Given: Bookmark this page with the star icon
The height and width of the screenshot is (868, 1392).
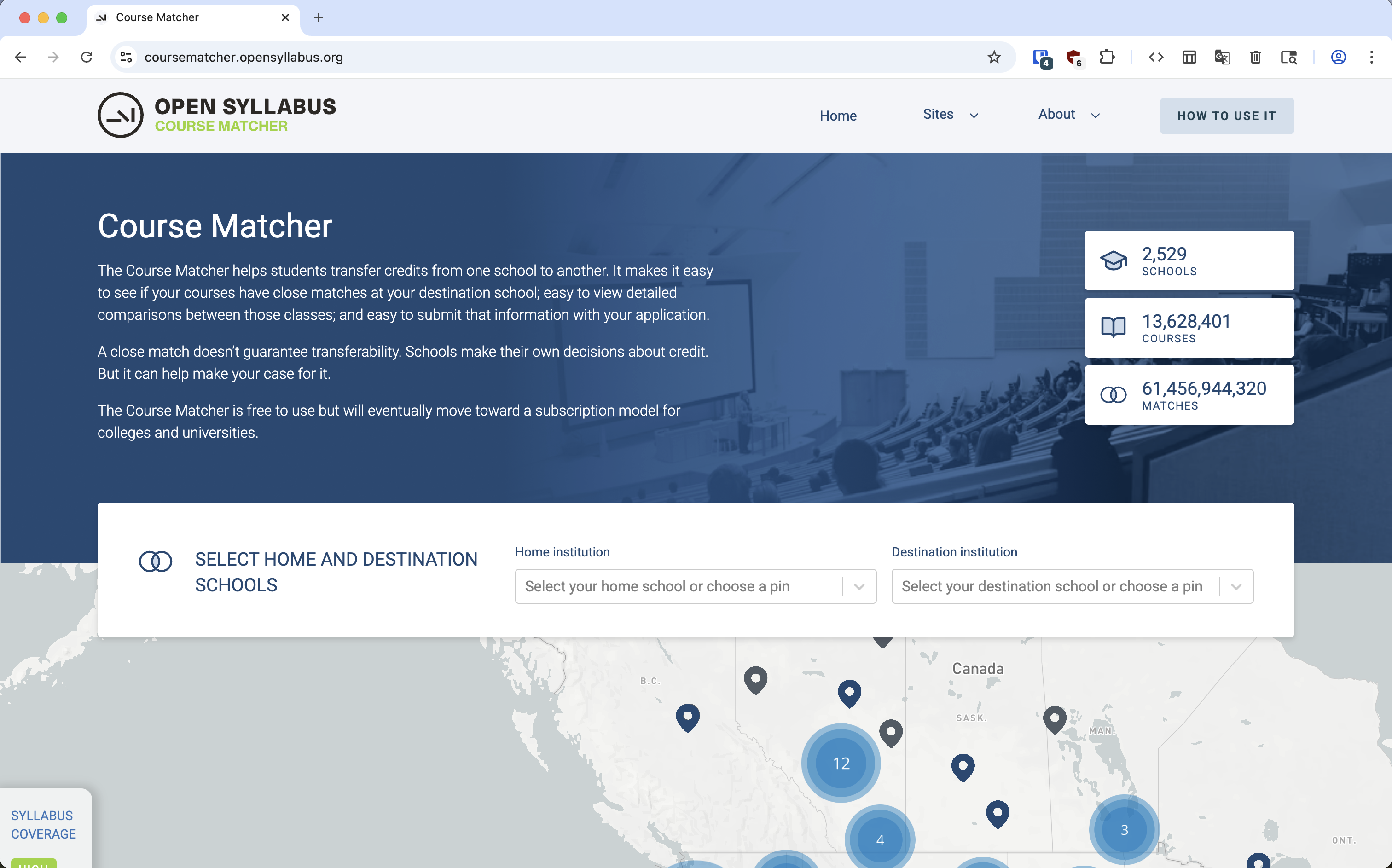Looking at the screenshot, I should tap(994, 57).
